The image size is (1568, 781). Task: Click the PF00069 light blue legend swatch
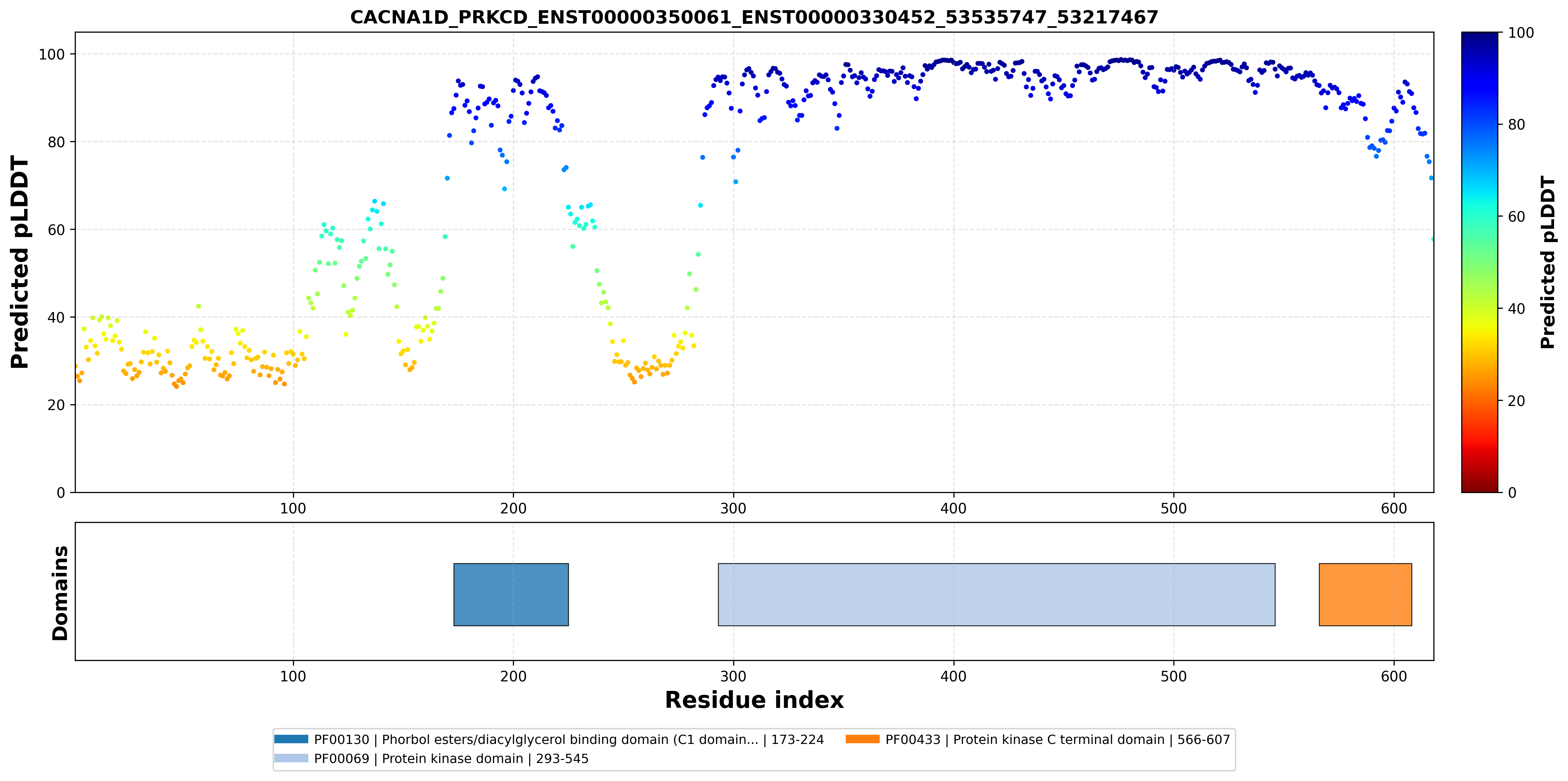[x=291, y=758]
